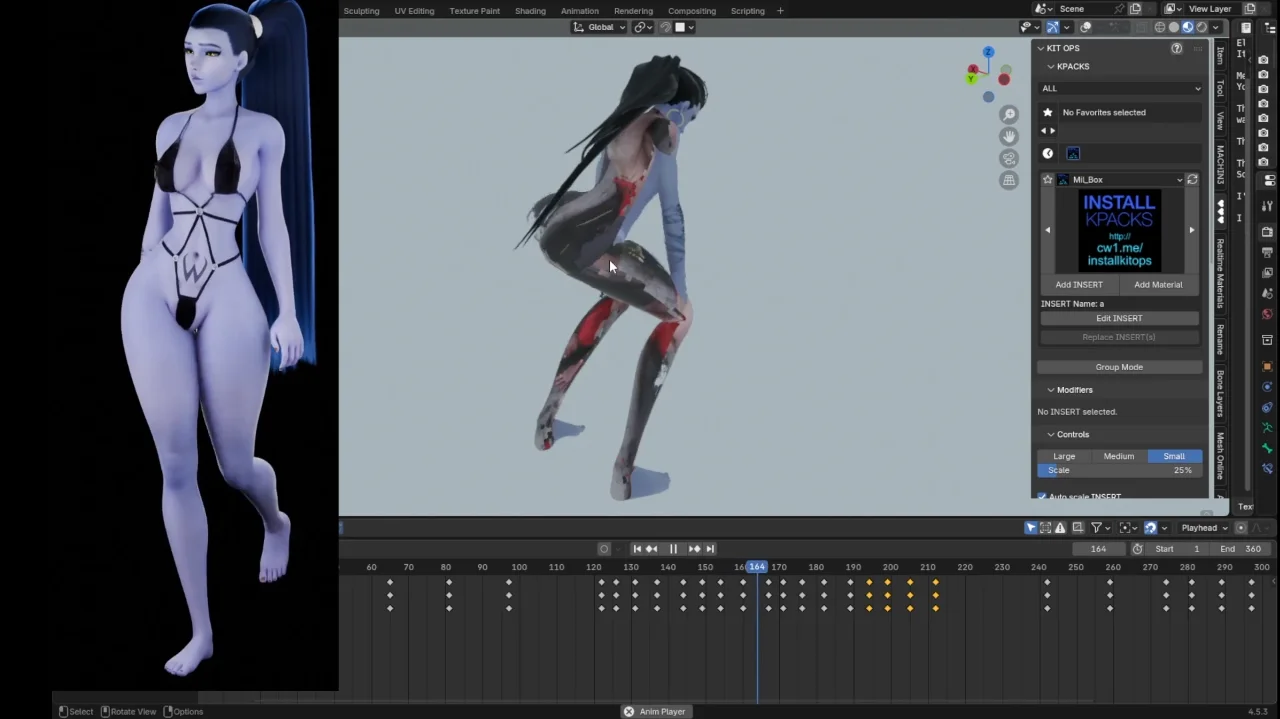The width and height of the screenshot is (1280, 719).
Task: Open the Shading workspace tab
Action: 530,11
